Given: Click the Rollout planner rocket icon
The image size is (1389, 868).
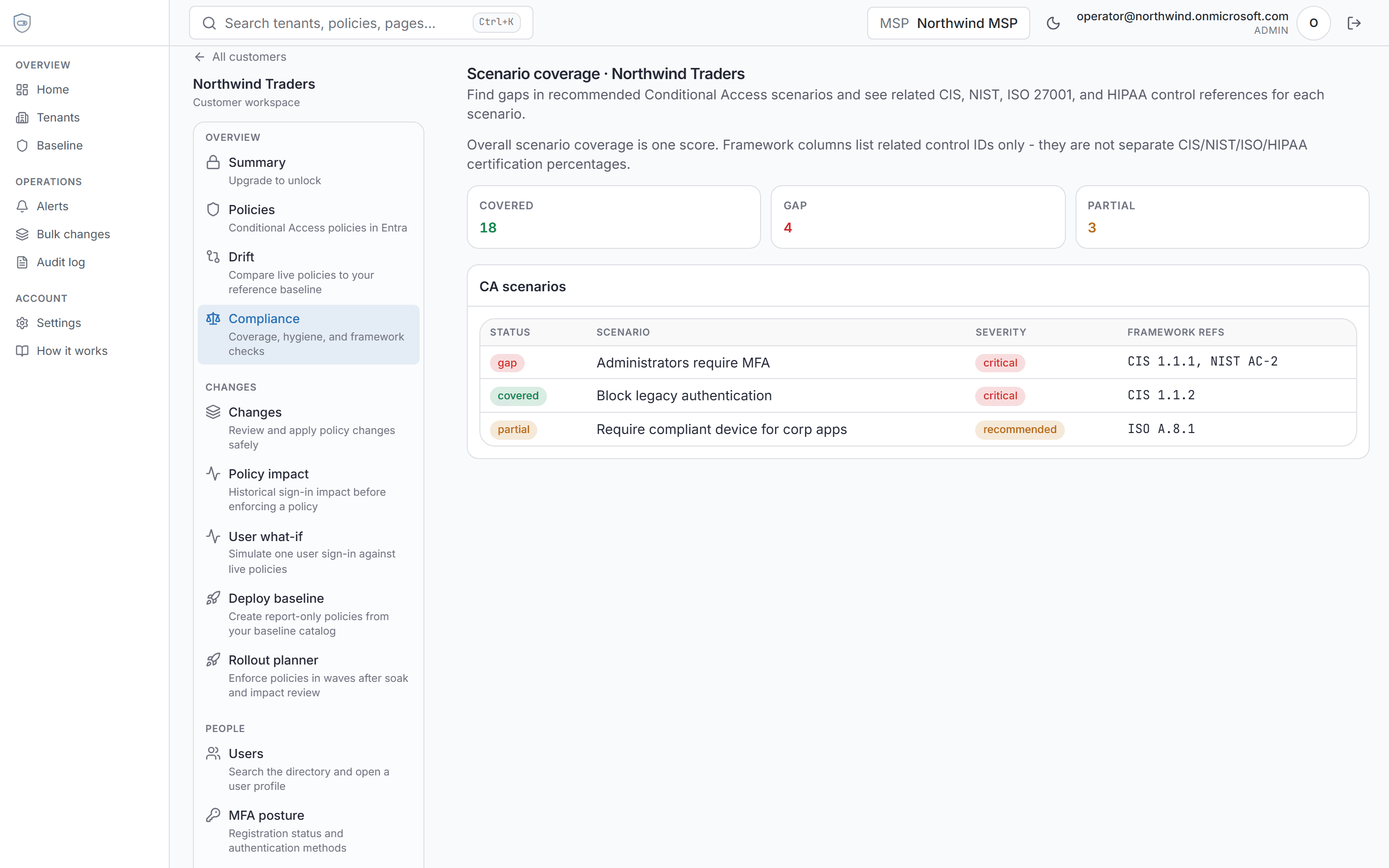Looking at the screenshot, I should click(x=213, y=660).
